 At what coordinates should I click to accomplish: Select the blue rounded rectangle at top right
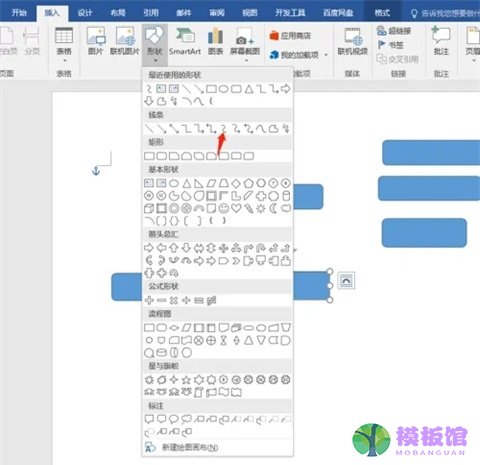431,152
